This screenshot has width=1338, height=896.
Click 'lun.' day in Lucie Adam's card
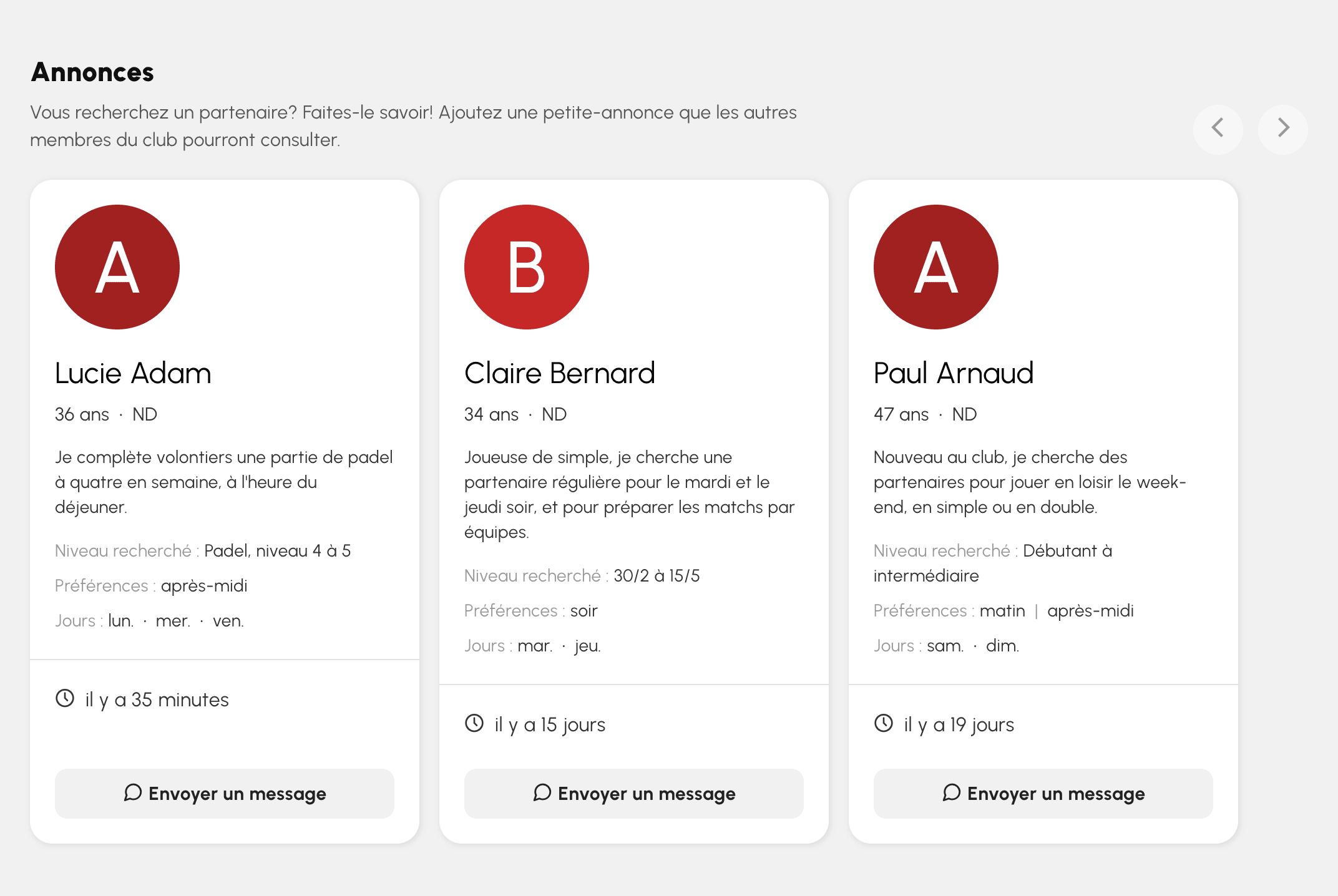pos(121,621)
